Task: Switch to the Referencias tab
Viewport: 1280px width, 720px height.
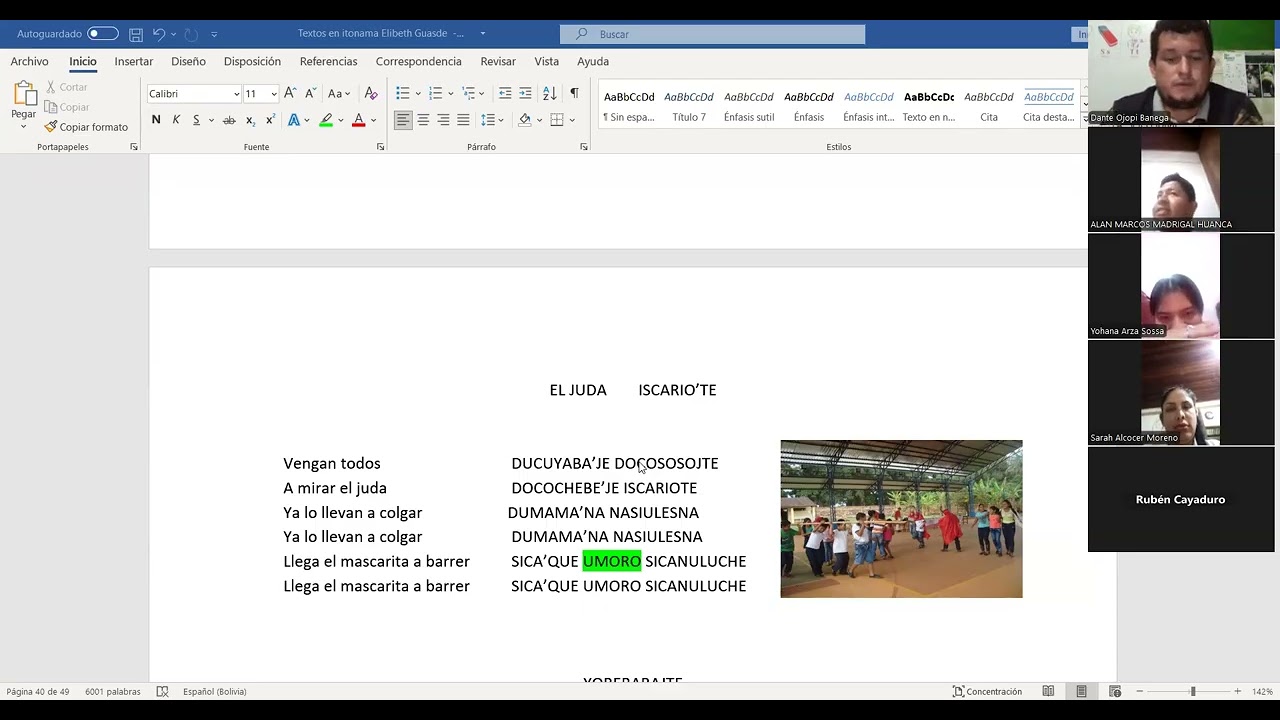Action: click(x=328, y=61)
